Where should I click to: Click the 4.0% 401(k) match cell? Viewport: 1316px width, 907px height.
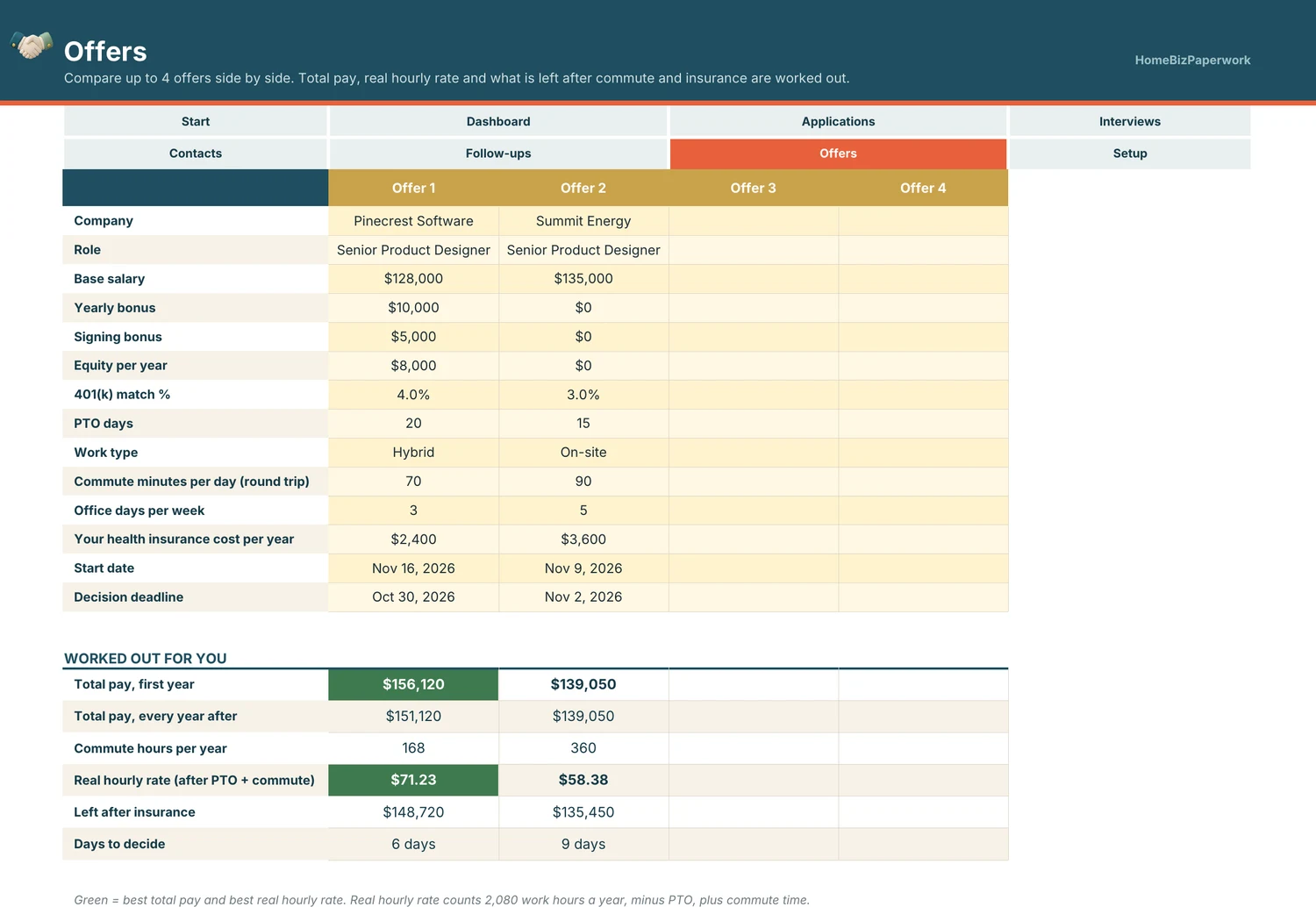[x=413, y=395]
